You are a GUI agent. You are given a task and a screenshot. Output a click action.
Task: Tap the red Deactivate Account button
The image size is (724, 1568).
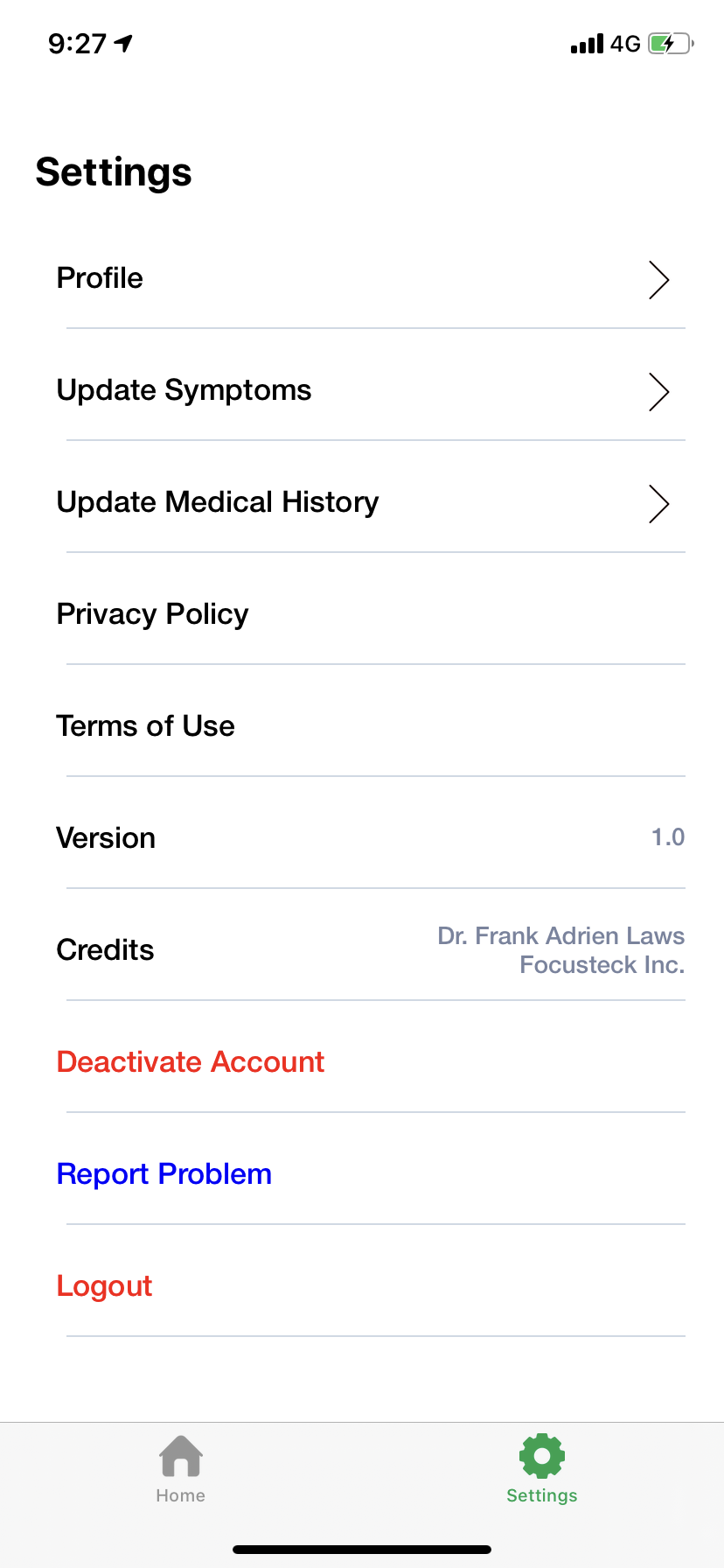coord(191,1062)
